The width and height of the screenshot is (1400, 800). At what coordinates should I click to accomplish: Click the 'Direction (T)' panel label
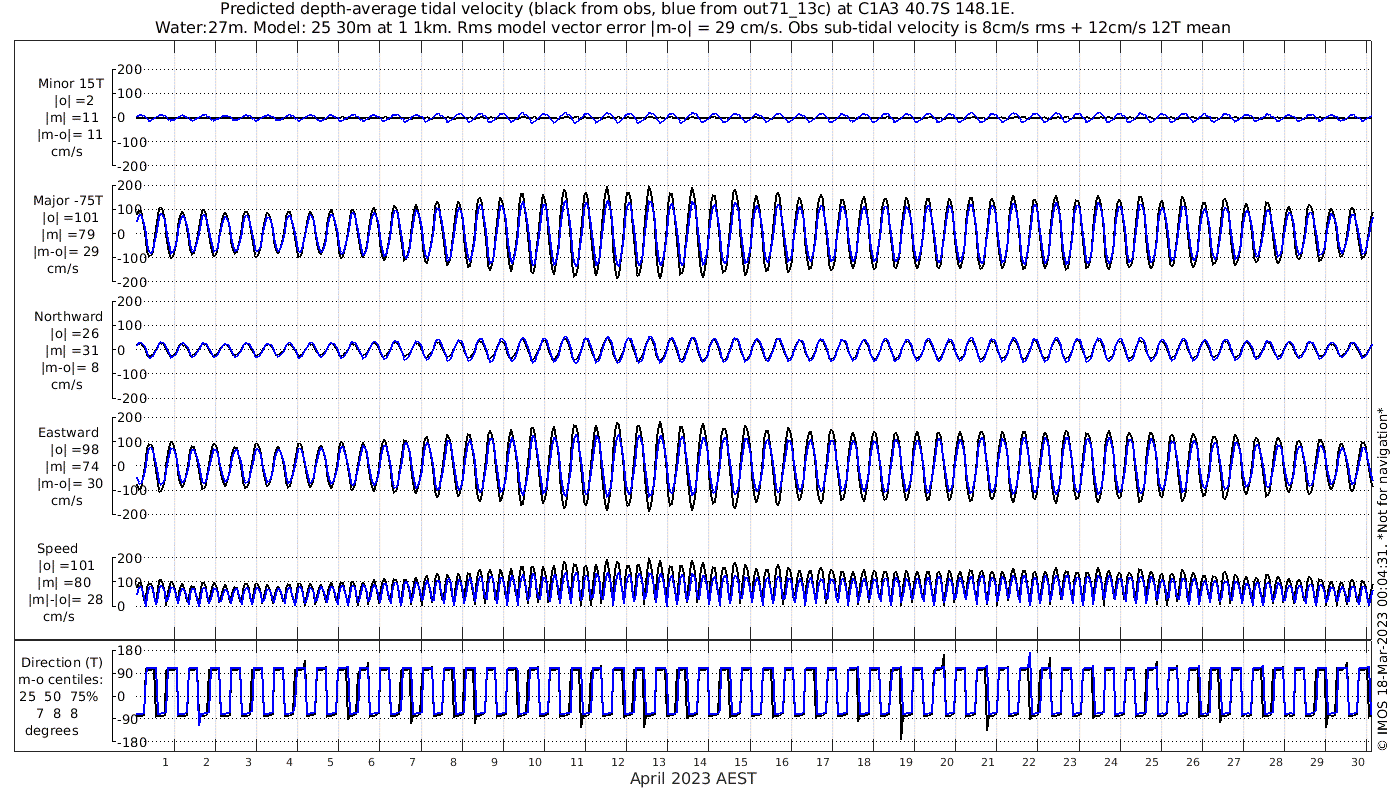click(64, 663)
